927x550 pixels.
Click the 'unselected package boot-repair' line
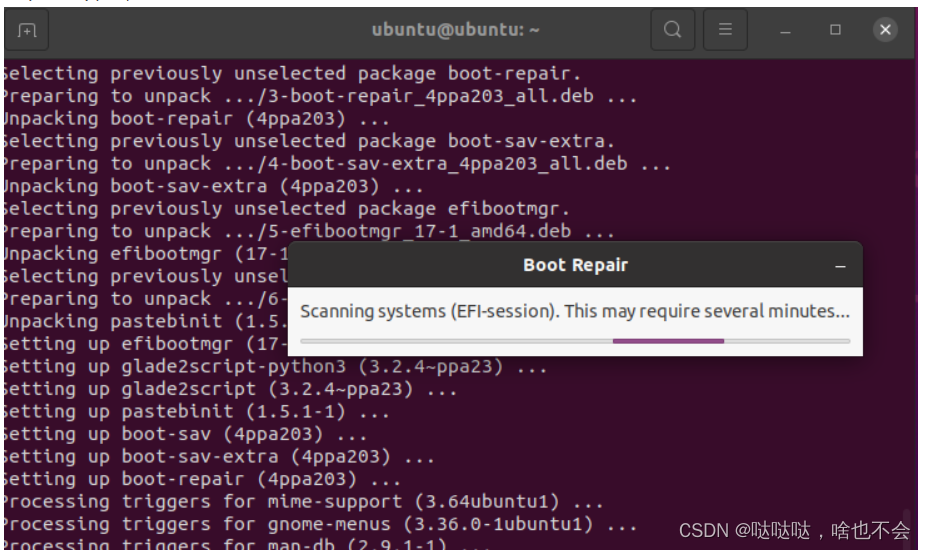pyautogui.click(x=291, y=74)
